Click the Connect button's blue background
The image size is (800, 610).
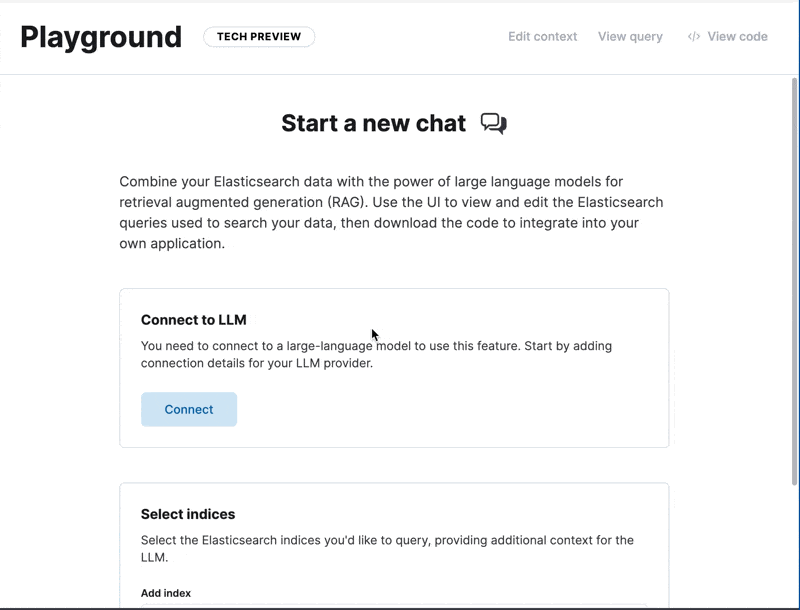click(188, 409)
